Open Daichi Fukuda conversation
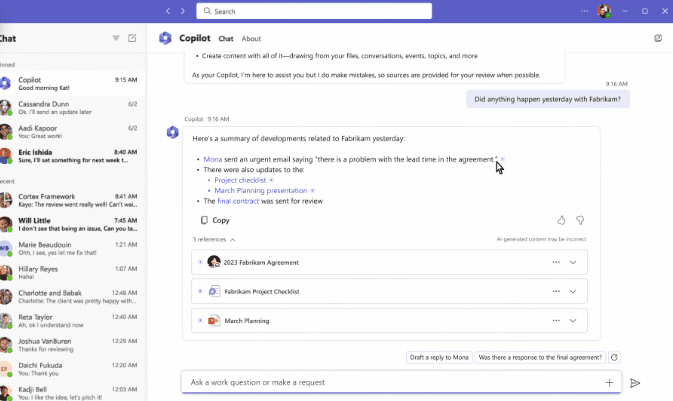 coord(72,369)
